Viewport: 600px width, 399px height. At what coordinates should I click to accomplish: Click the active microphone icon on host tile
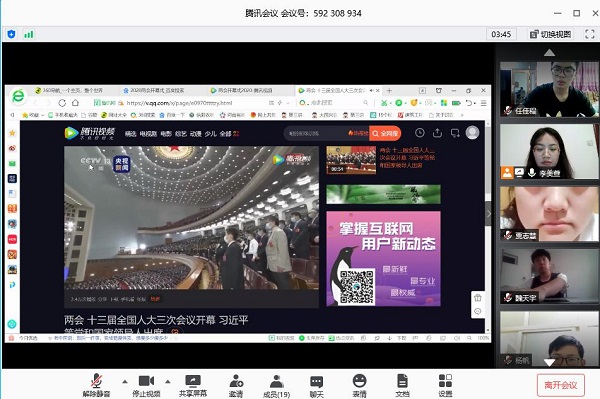click(532, 173)
